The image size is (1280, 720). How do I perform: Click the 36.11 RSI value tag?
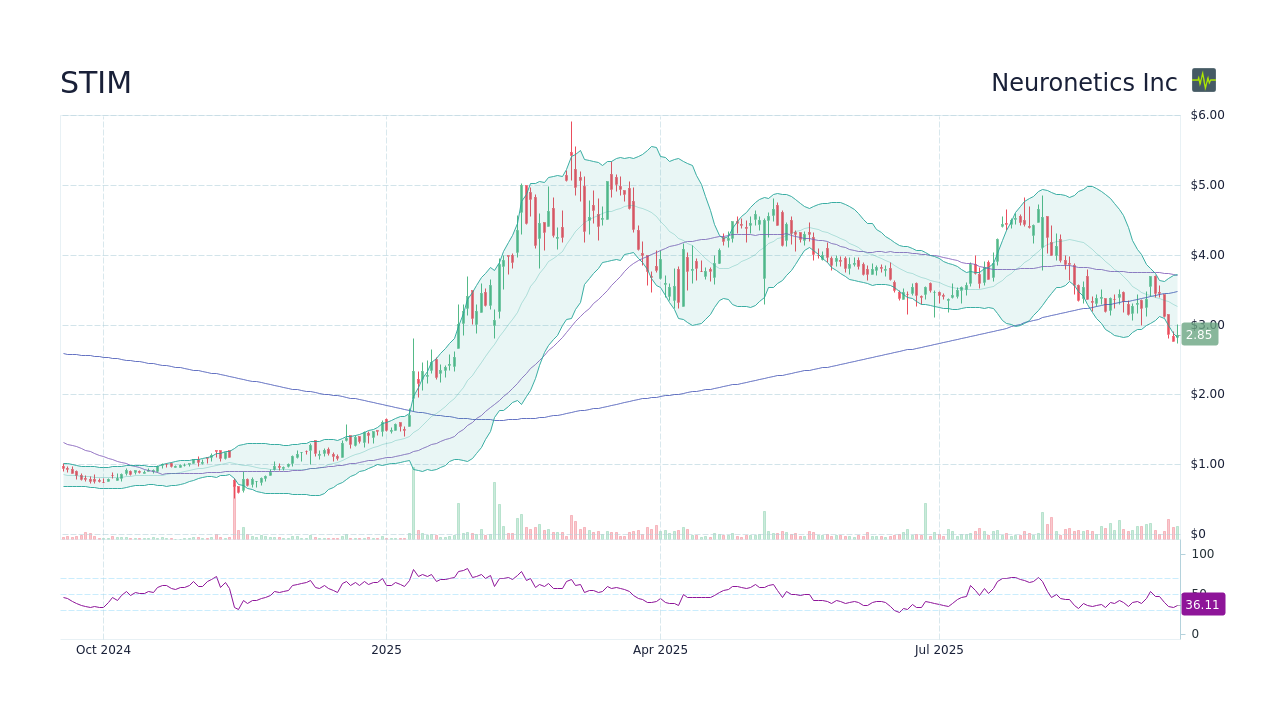click(1202, 604)
